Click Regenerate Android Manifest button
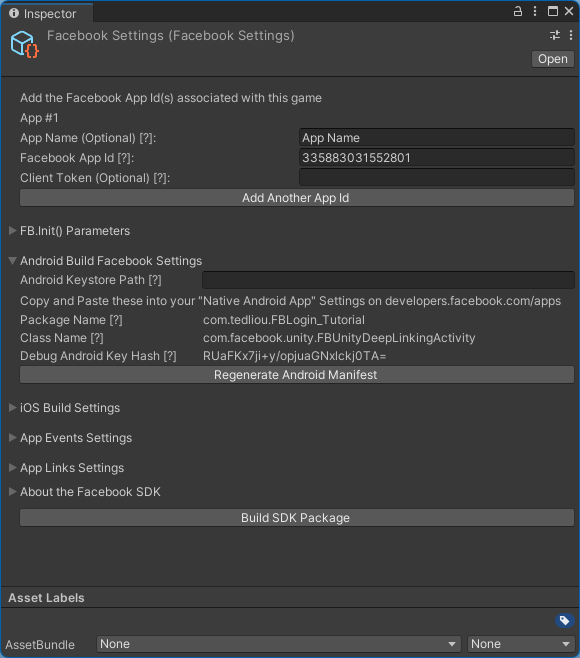The image size is (580, 658). (x=297, y=375)
